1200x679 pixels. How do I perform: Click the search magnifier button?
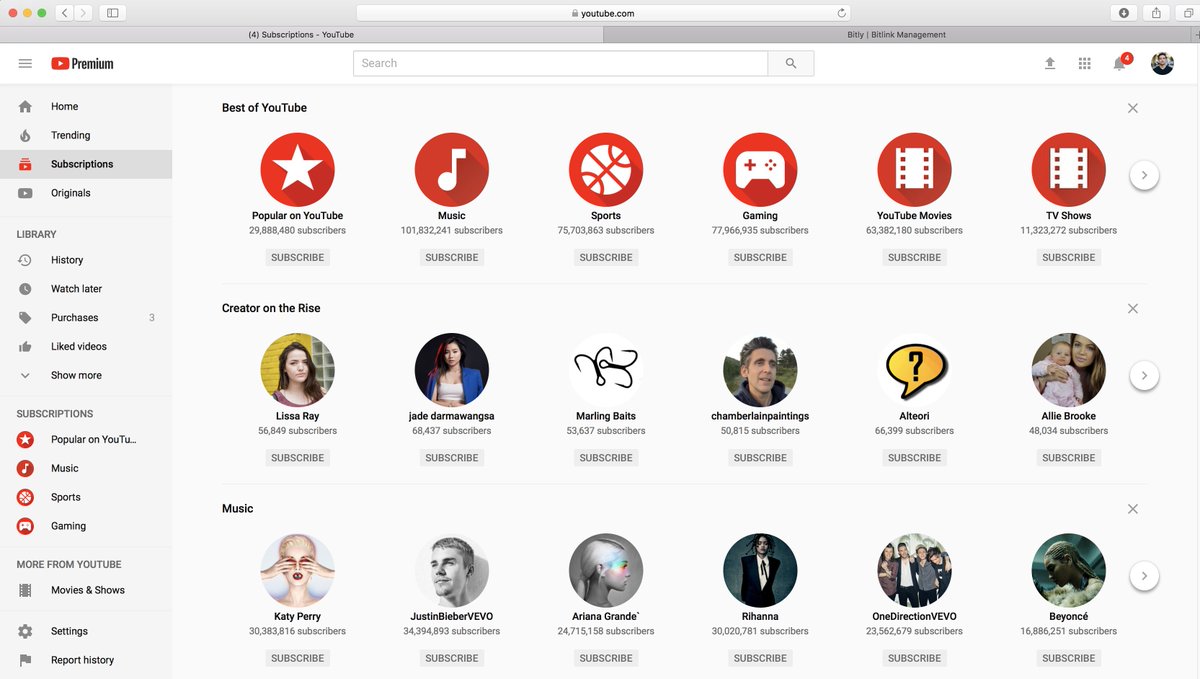pos(791,63)
